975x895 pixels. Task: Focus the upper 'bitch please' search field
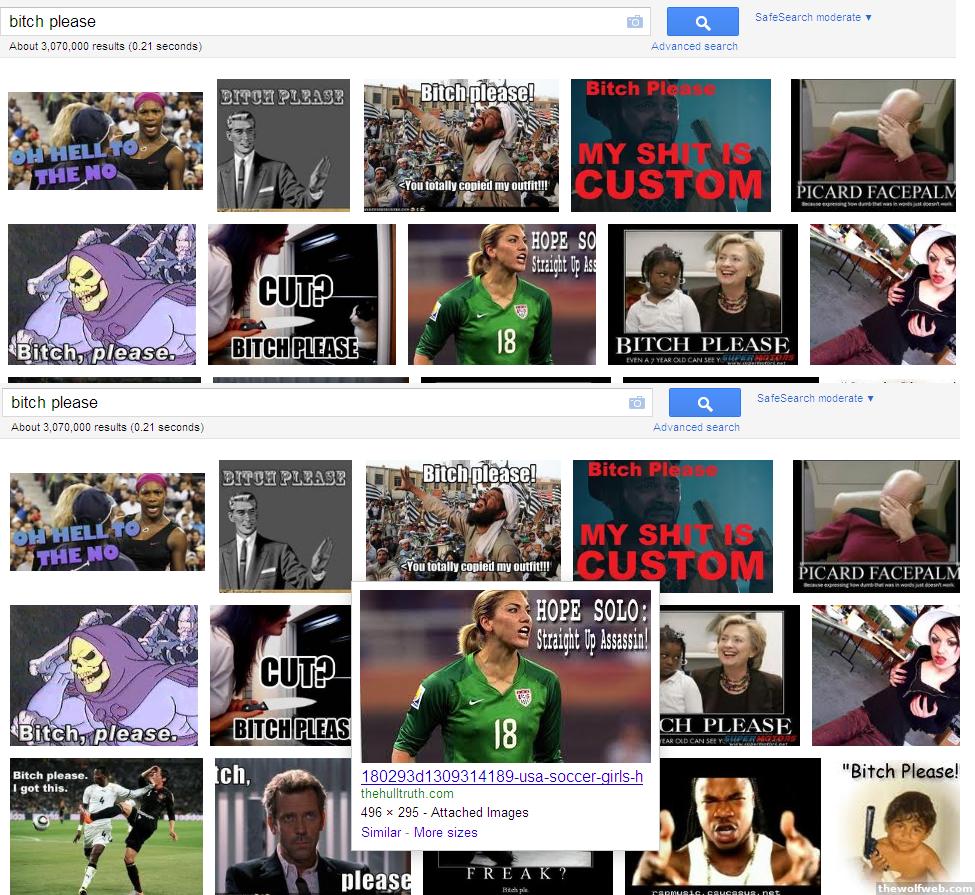point(310,21)
